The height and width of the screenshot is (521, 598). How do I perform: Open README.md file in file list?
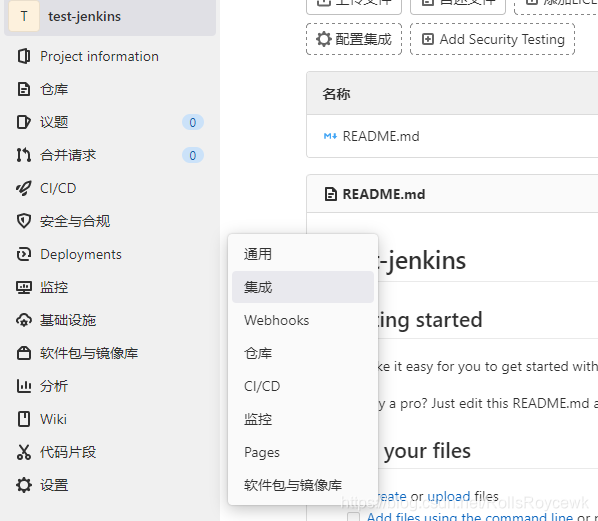[x=381, y=136]
